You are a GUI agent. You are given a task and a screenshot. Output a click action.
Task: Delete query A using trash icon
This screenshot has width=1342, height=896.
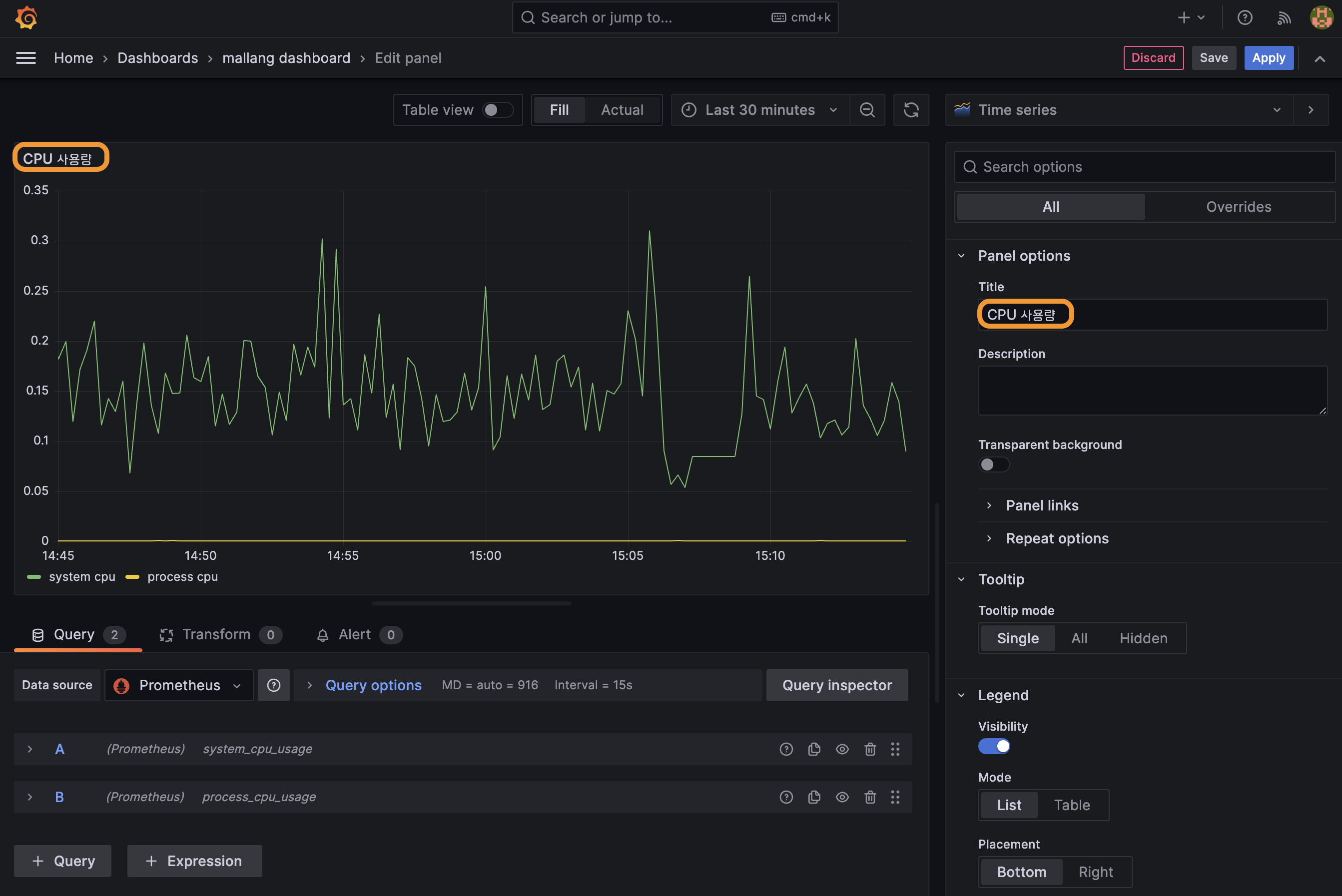tap(870, 749)
